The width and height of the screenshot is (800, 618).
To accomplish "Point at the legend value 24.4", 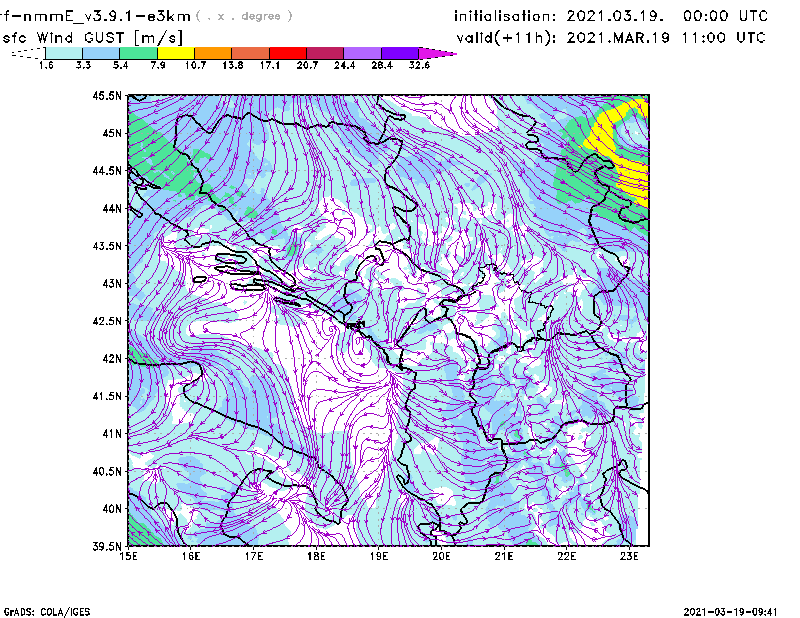I will [x=344, y=65].
